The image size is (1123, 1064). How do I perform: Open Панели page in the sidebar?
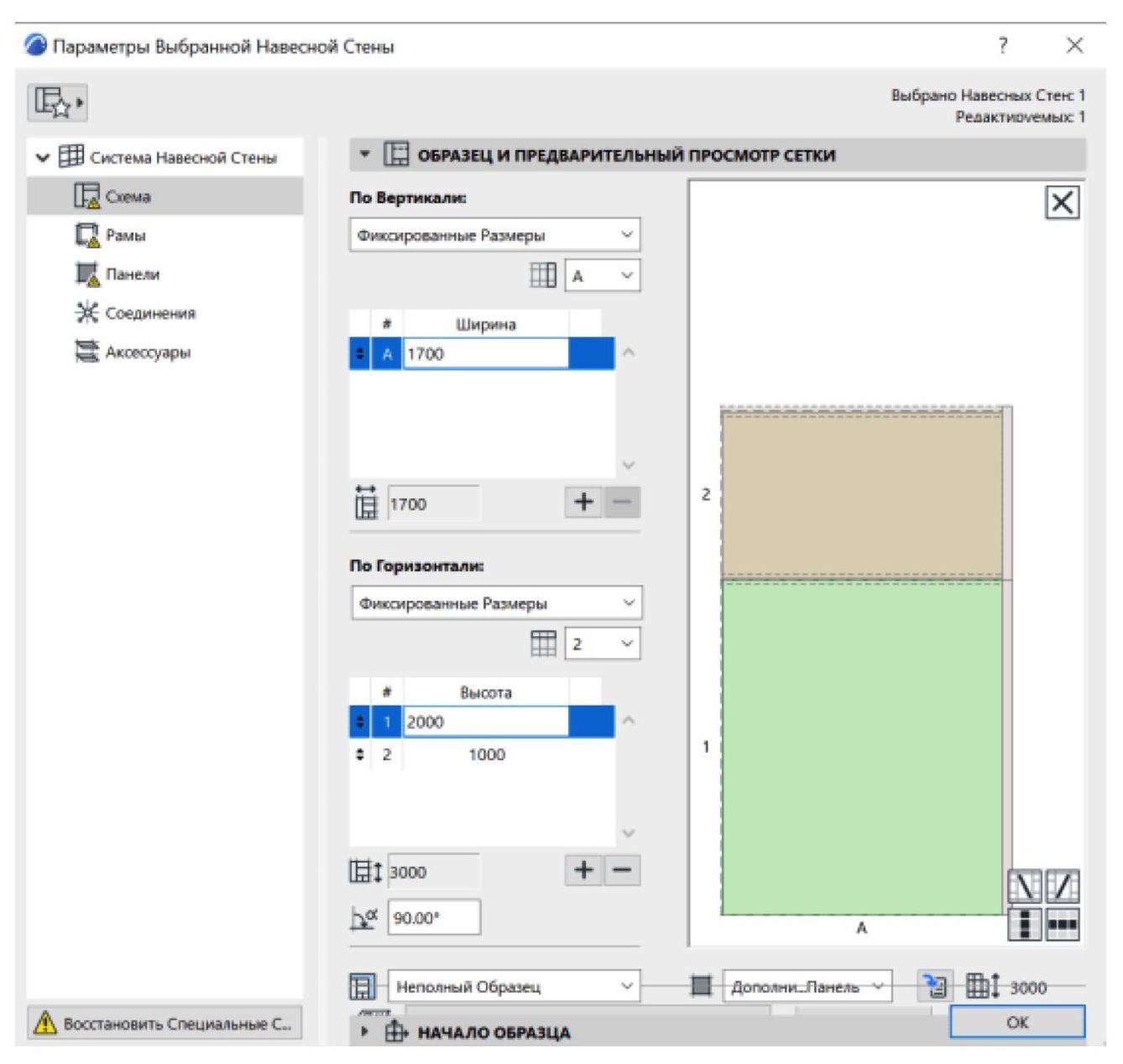click(132, 274)
